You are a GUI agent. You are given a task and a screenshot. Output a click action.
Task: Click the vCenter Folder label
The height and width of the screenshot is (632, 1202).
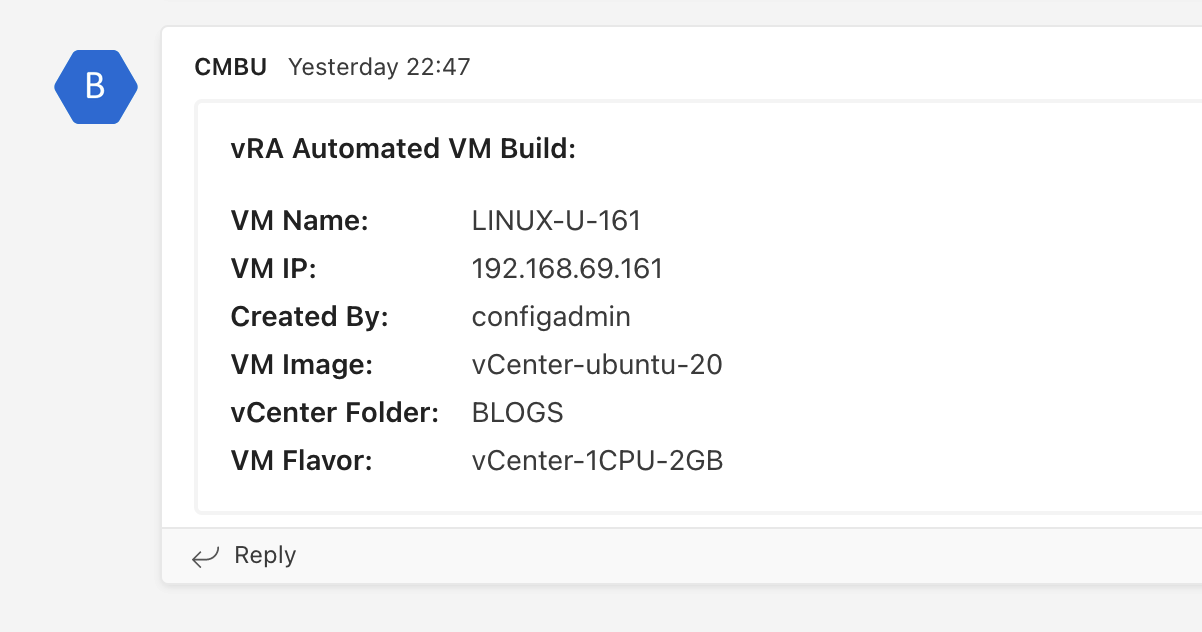pos(335,413)
